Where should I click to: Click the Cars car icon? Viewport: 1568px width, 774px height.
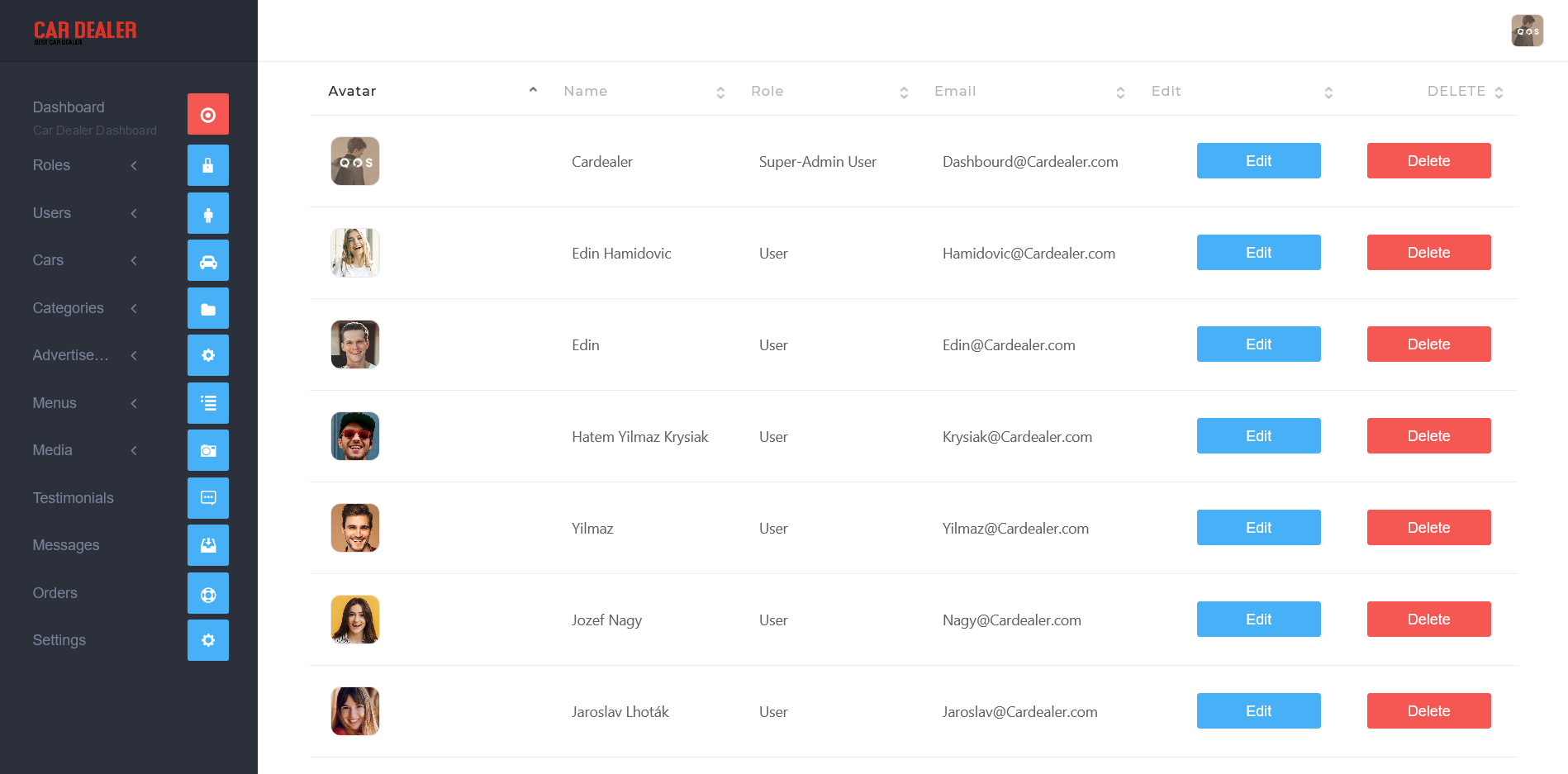pyautogui.click(x=208, y=261)
